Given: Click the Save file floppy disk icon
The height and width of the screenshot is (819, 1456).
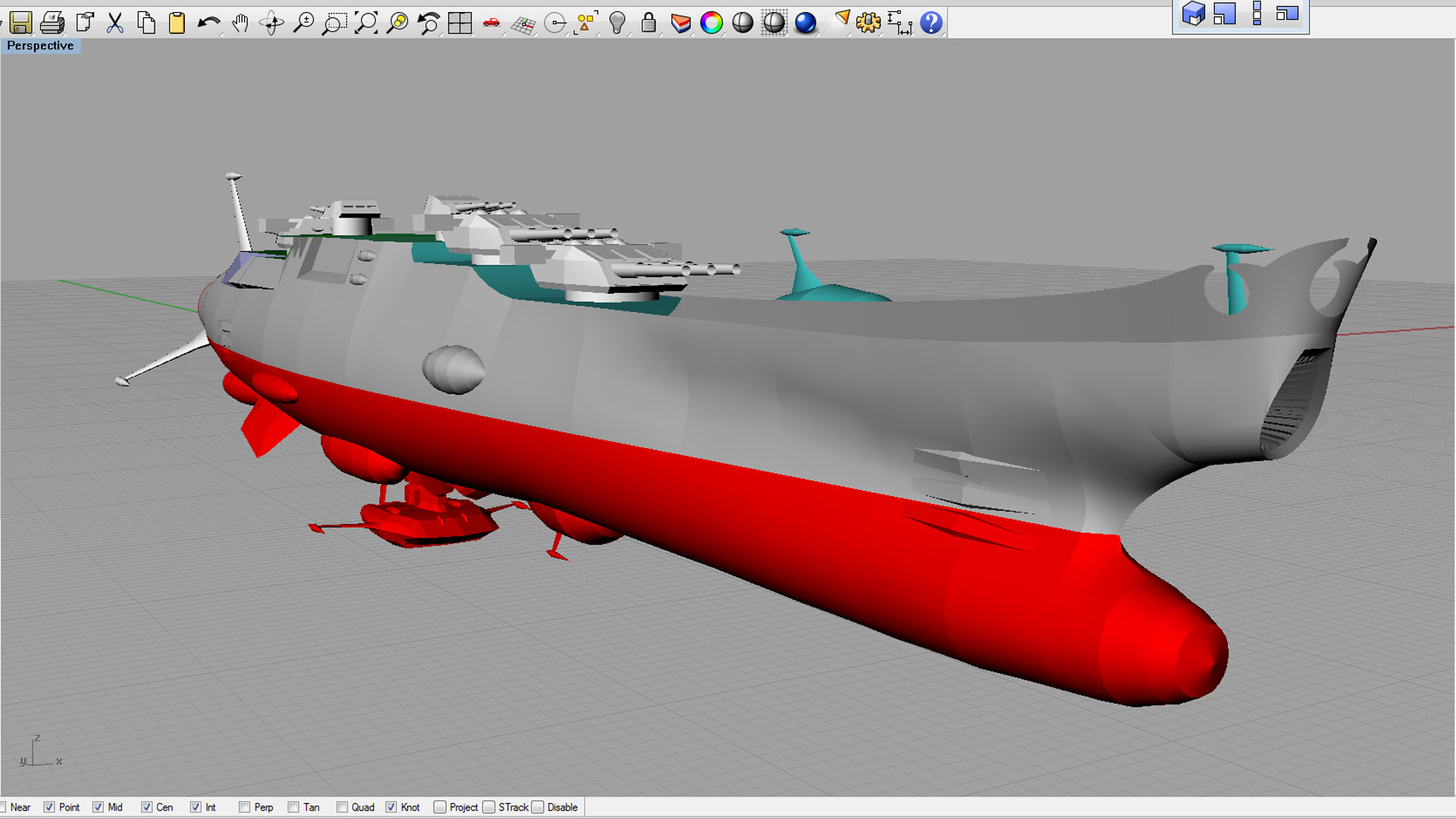Looking at the screenshot, I should tap(20, 23).
